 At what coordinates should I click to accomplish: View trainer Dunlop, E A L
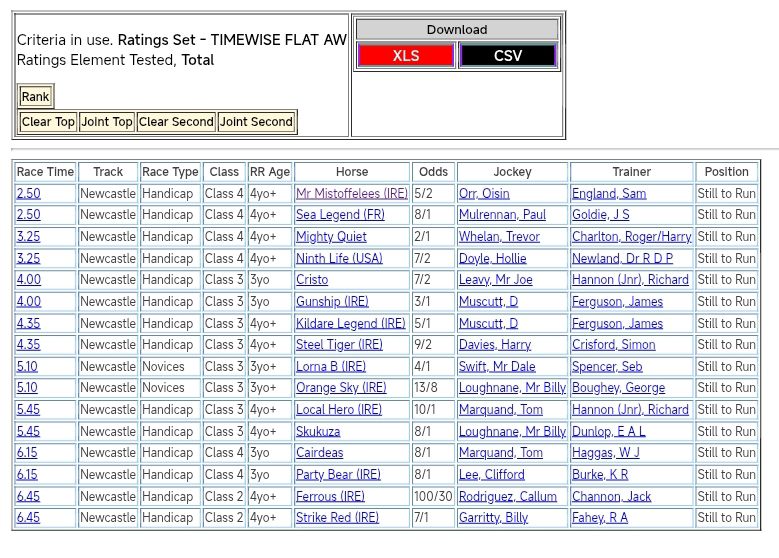click(x=608, y=432)
